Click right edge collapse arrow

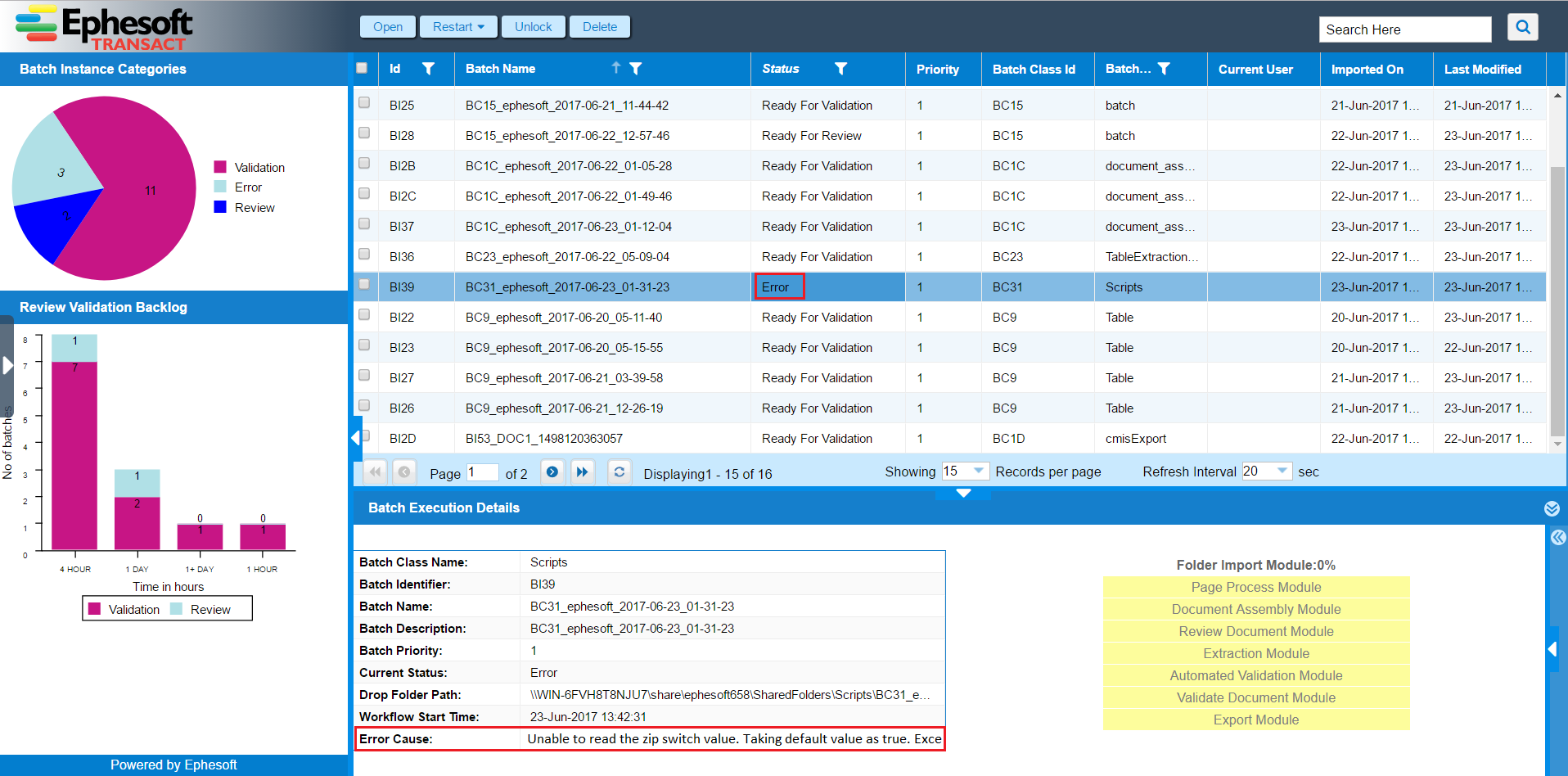[x=1552, y=649]
